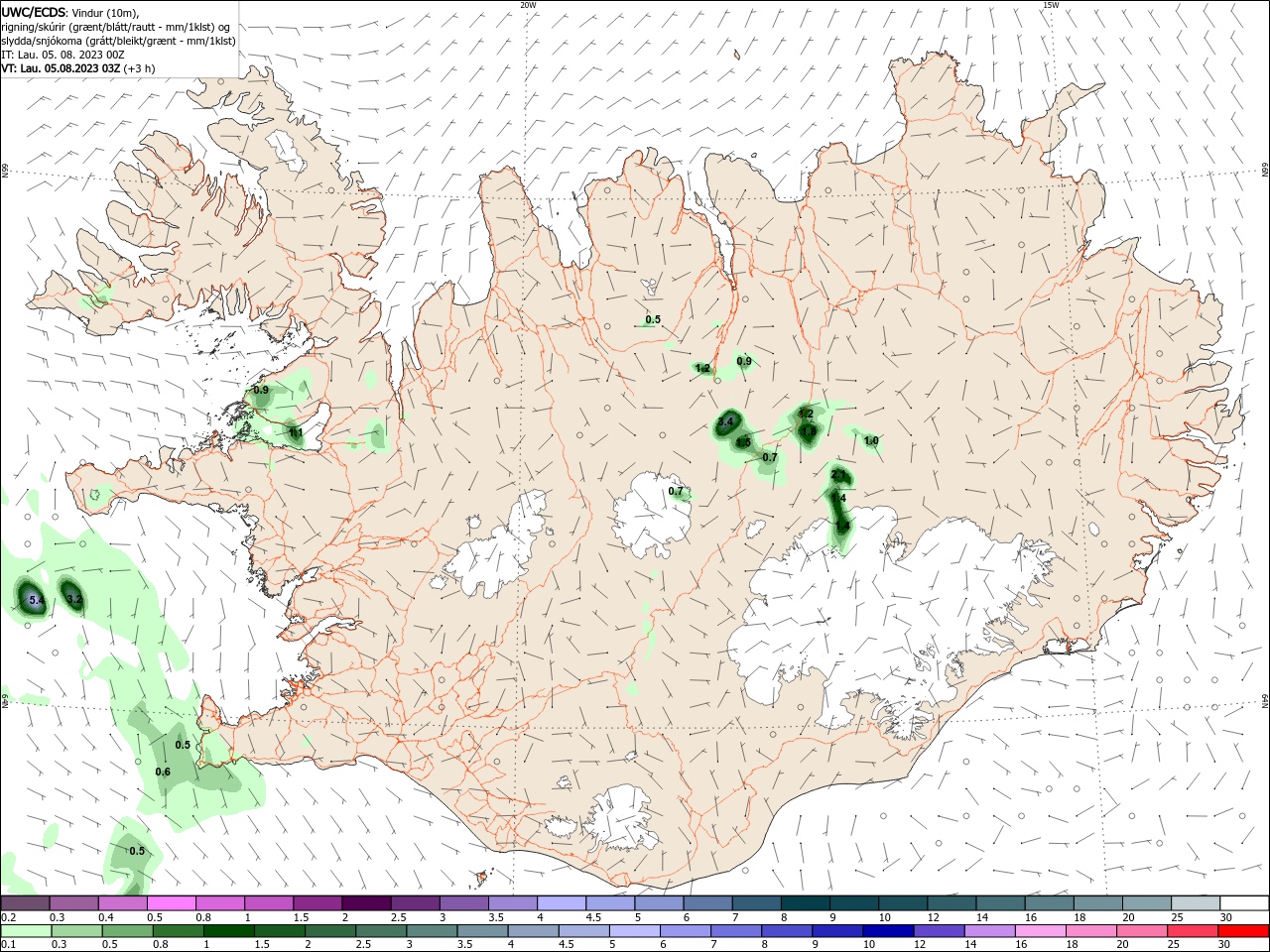This screenshot has width=1270, height=952.
Task: Click the 0.6 precipitation value near Reykjanes
Action: pos(163,772)
